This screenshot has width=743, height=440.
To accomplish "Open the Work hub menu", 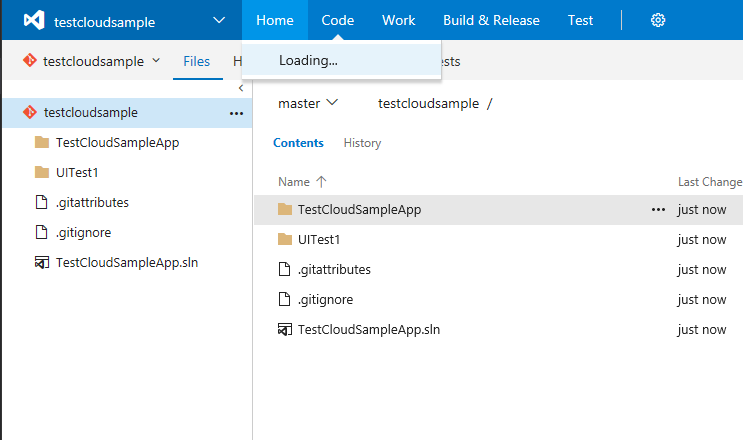I will (x=399, y=20).
